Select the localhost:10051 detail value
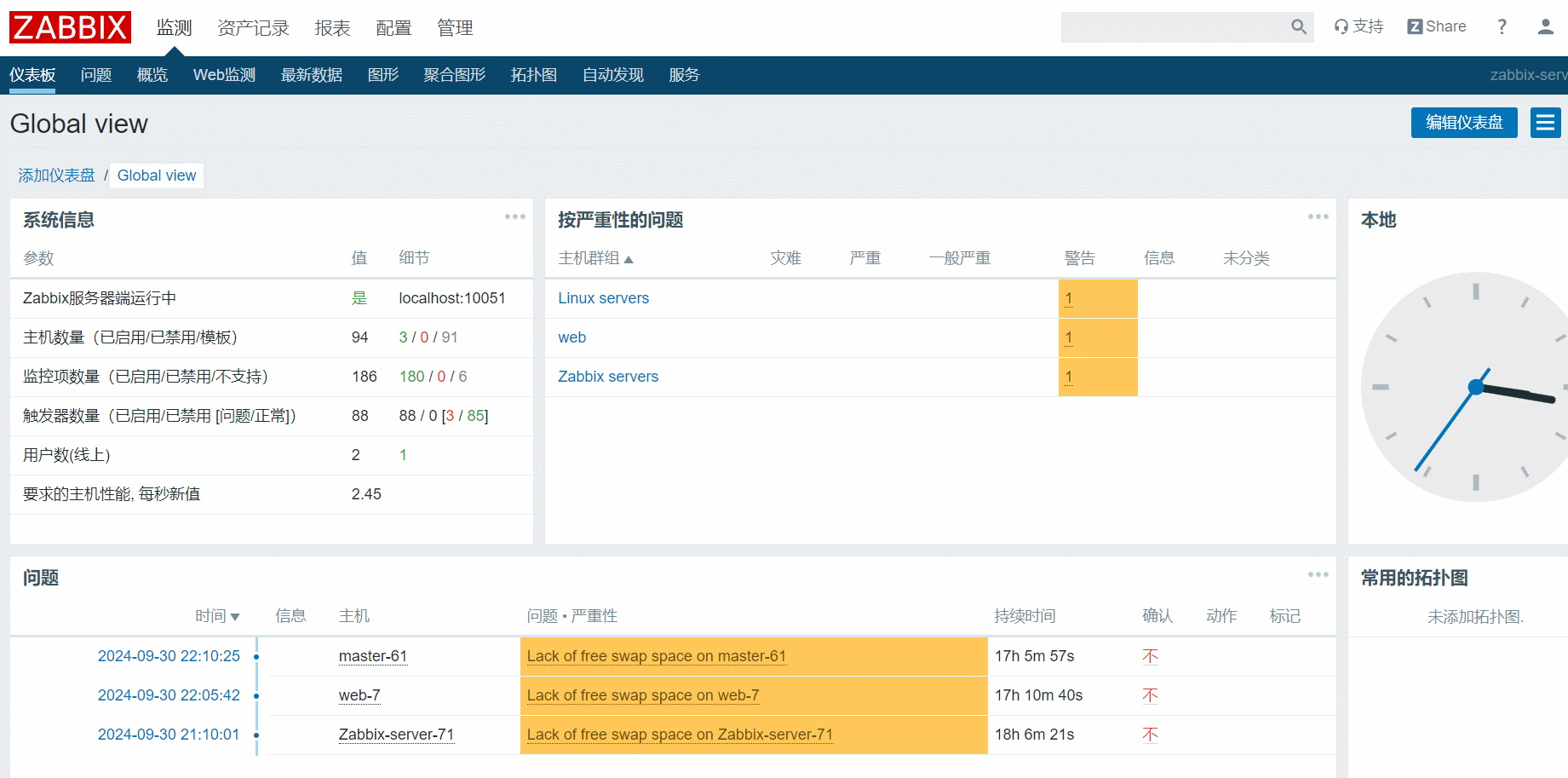The image size is (1568, 778). pos(452,298)
